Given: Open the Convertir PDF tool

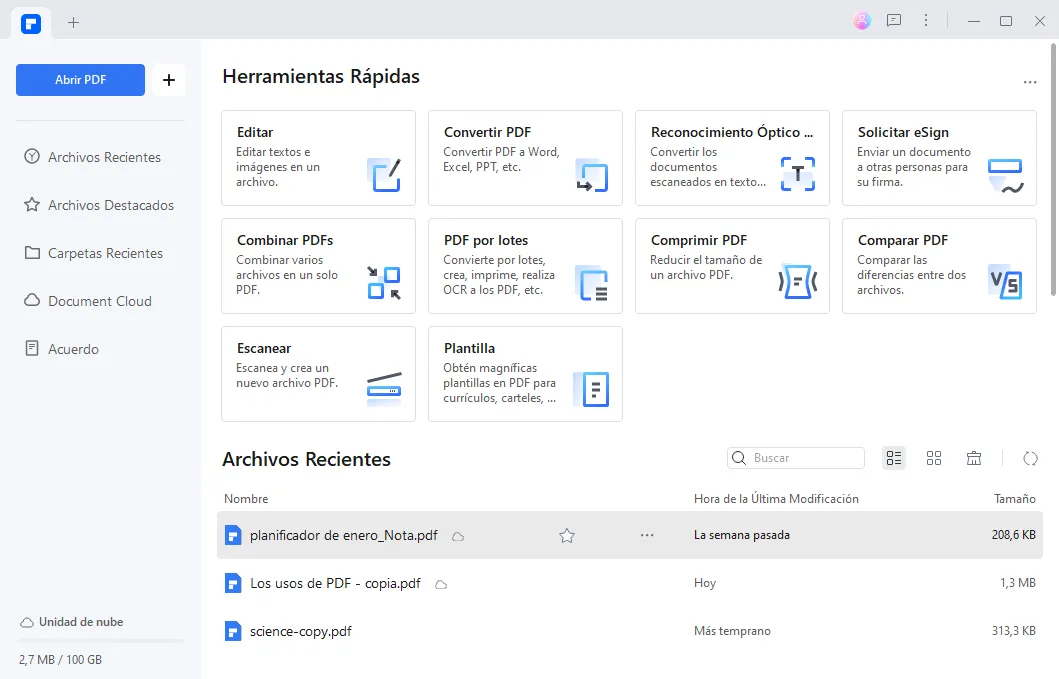Looking at the screenshot, I should 525,158.
